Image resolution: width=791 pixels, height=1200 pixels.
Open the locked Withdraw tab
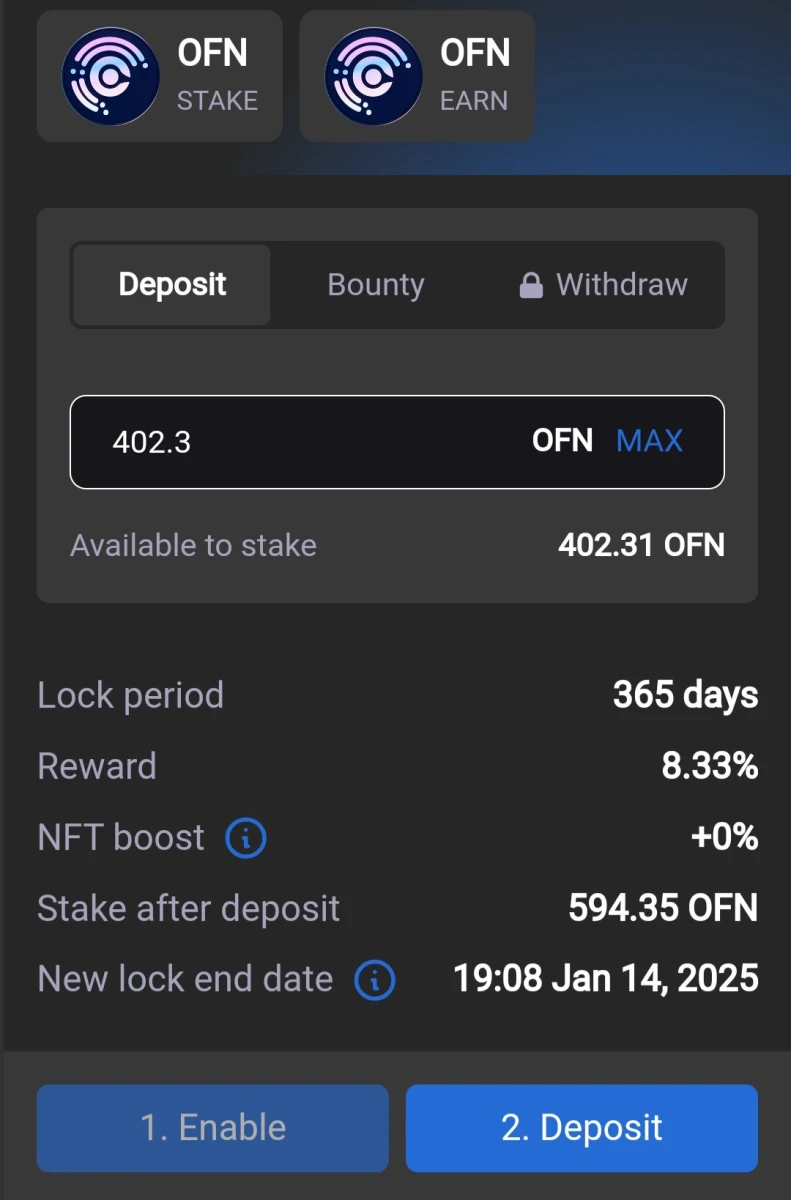click(603, 285)
